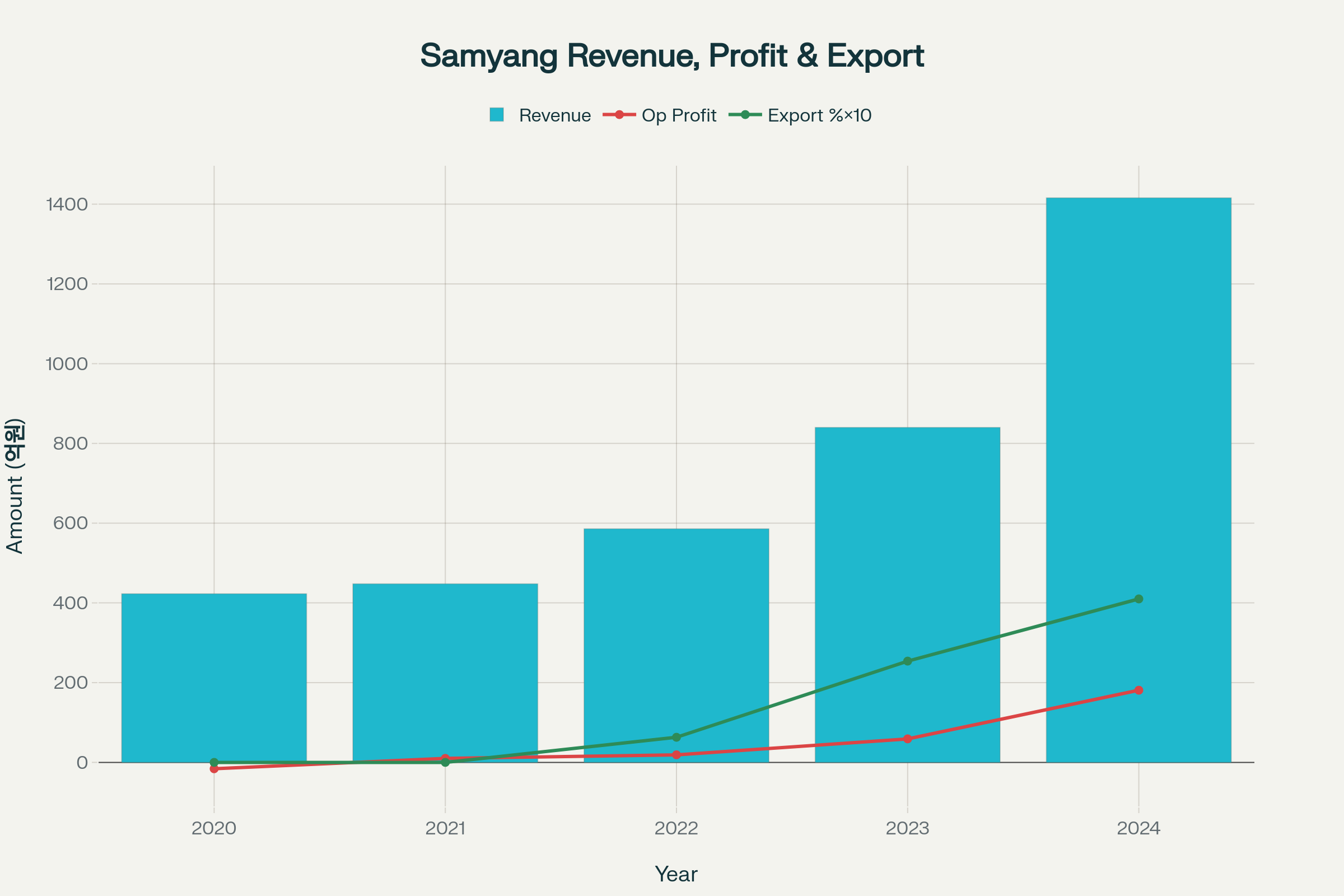Click the 2022 Export green data point

(x=676, y=737)
